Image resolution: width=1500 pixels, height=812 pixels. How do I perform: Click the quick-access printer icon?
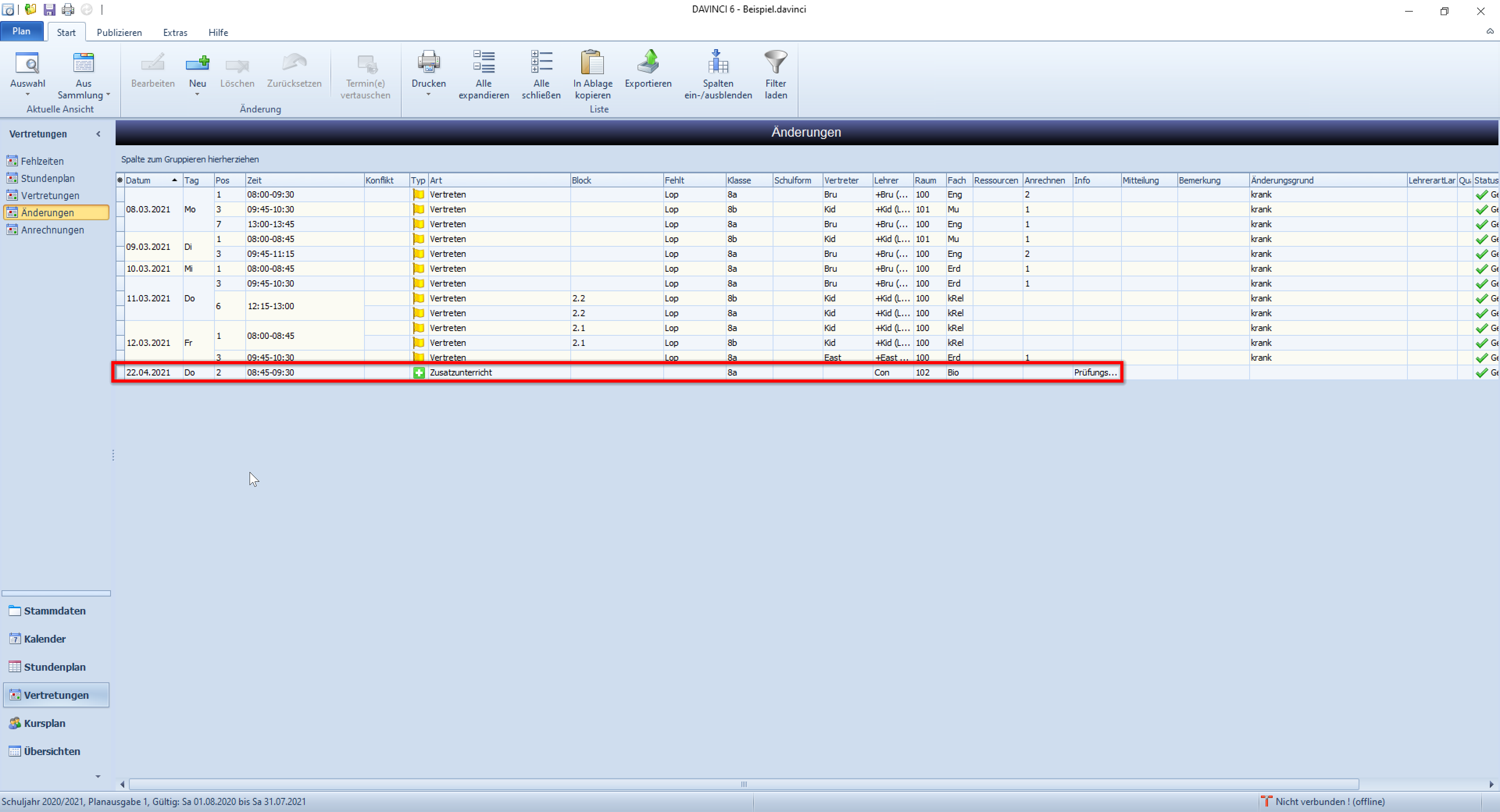tap(68, 9)
